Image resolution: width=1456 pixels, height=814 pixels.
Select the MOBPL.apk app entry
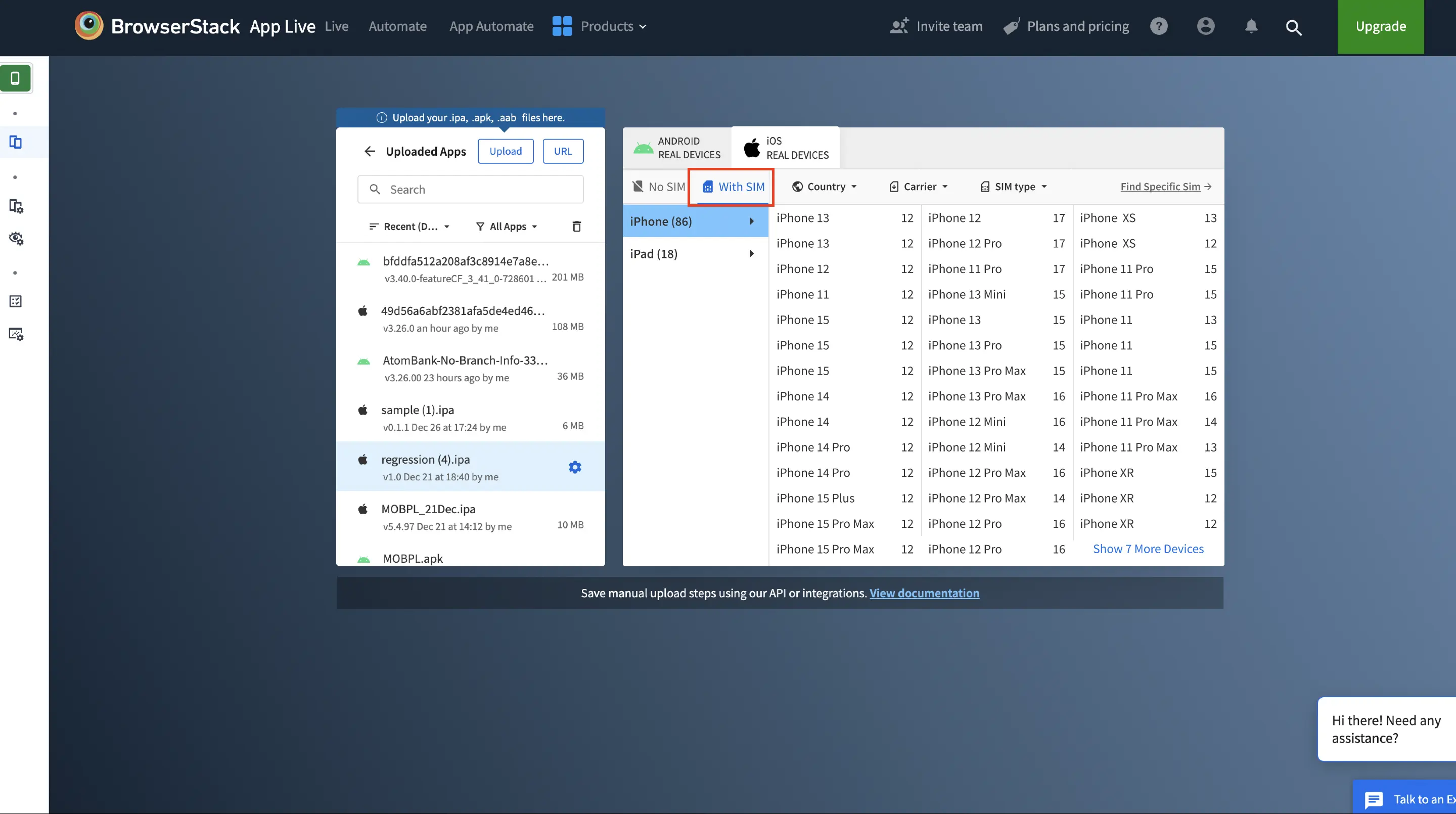coord(470,557)
